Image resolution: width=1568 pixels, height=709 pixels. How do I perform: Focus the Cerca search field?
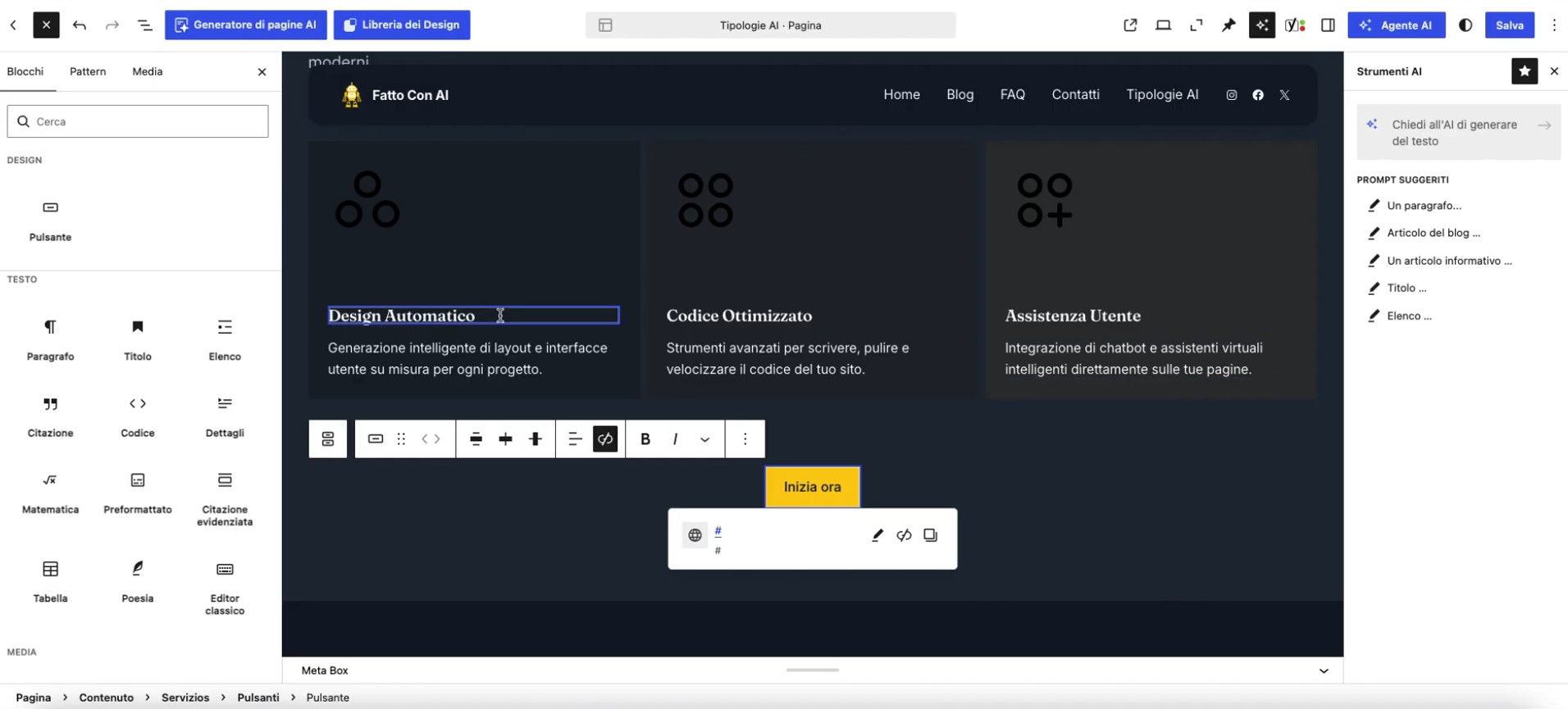coord(138,121)
